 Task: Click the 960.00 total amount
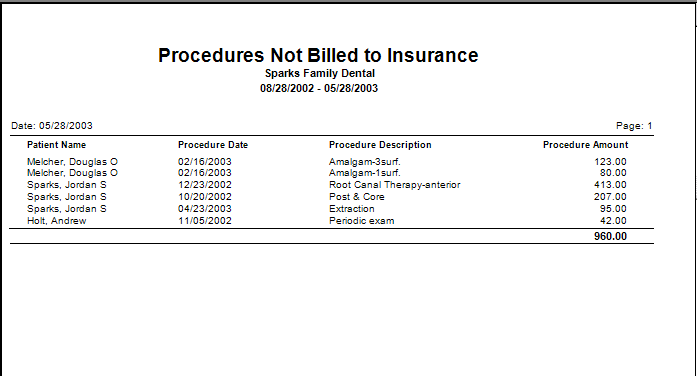[610, 236]
